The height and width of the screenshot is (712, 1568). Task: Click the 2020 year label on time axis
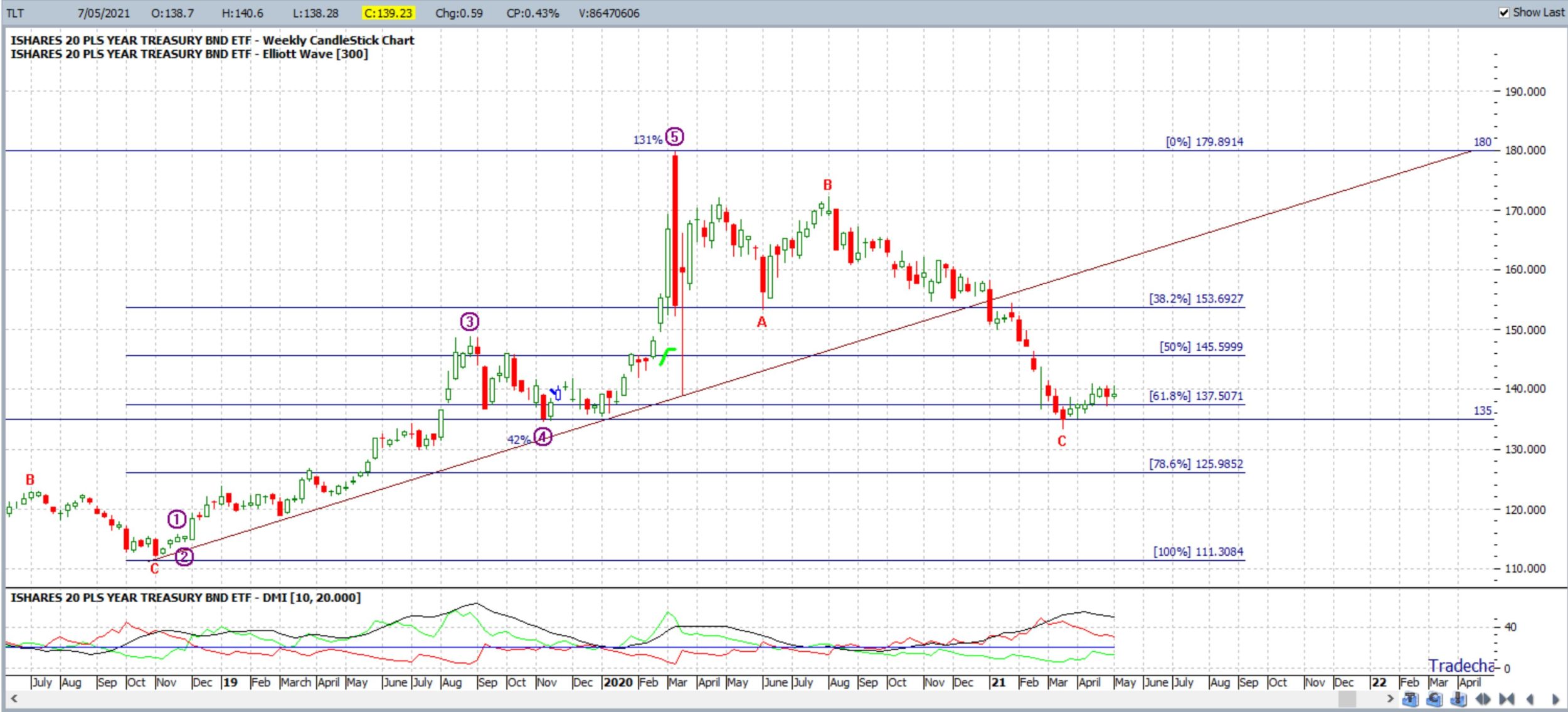[618, 682]
